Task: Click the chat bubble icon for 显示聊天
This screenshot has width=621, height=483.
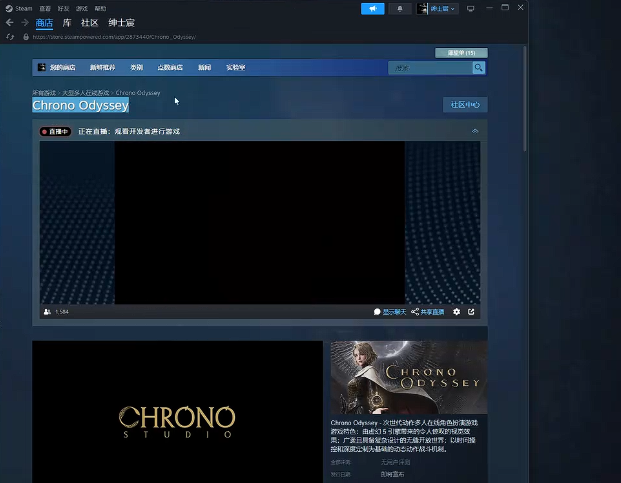Action: click(x=377, y=312)
